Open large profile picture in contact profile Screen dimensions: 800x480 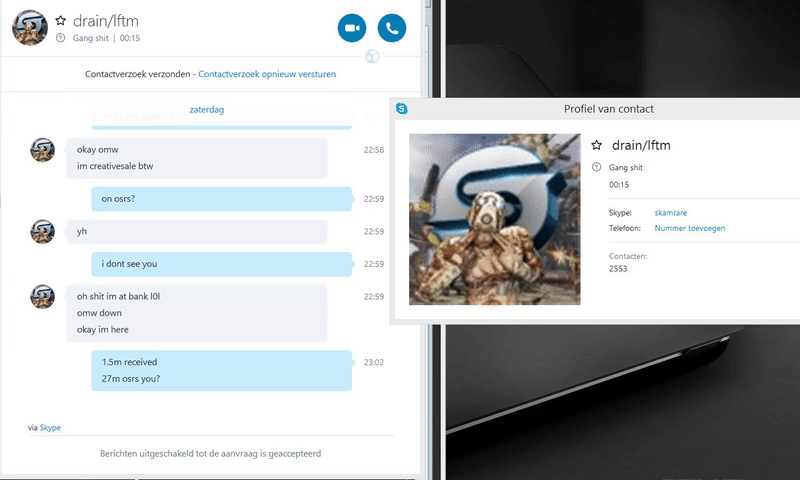point(494,219)
